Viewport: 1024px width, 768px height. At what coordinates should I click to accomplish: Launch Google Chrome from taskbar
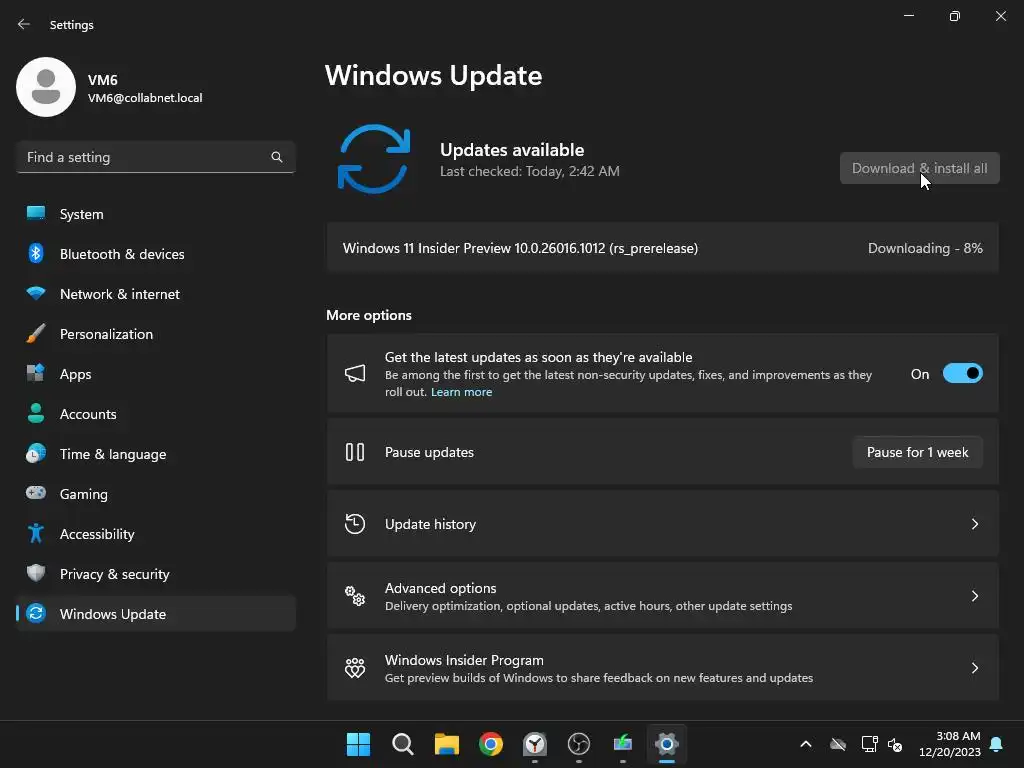point(490,744)
